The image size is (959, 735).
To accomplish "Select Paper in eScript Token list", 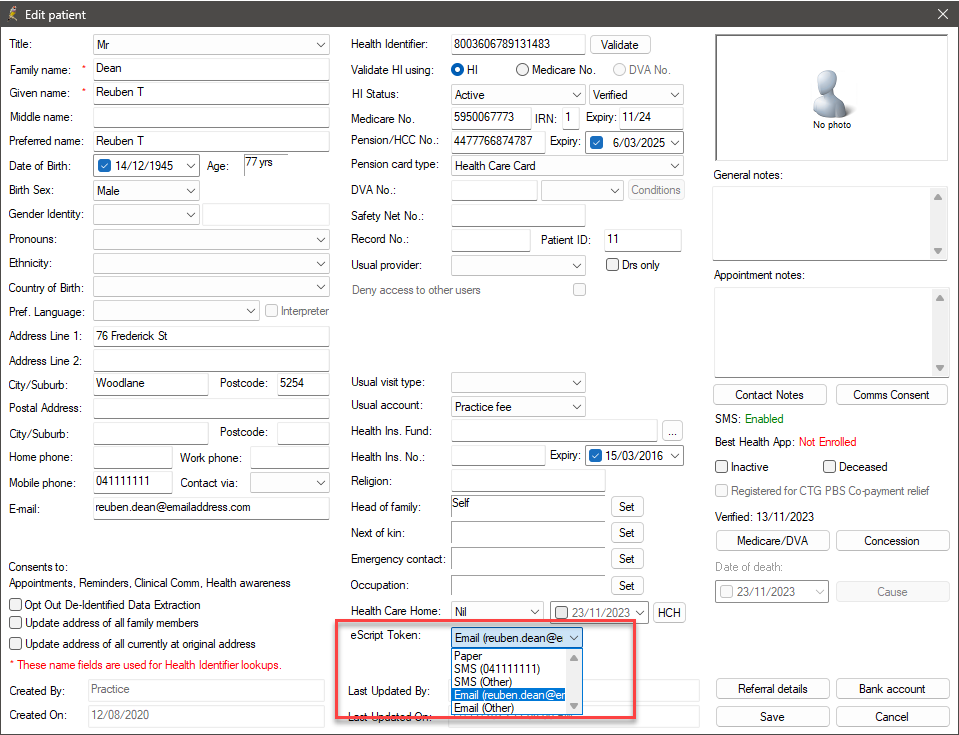I will (509, 656).
